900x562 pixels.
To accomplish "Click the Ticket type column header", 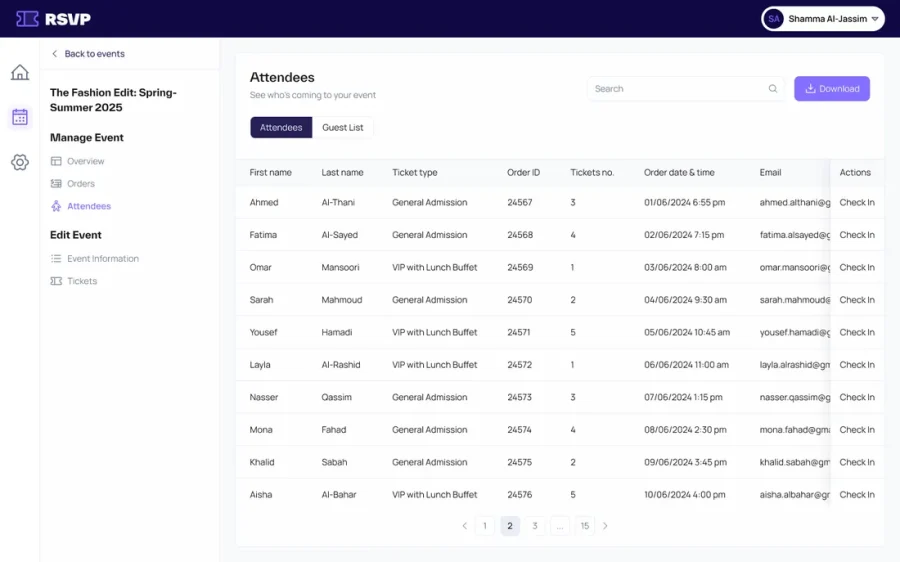I will point(414,172).
